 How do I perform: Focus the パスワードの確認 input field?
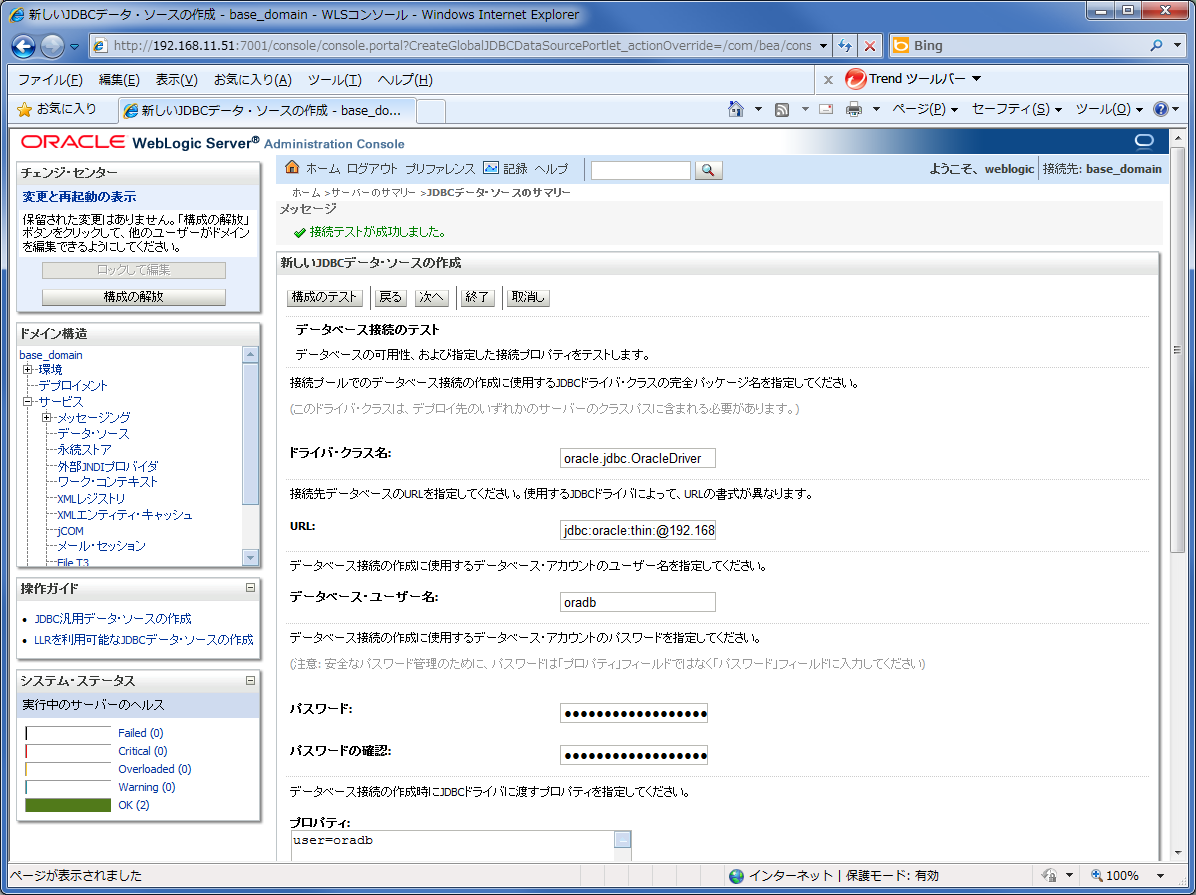tap(634, 755)
